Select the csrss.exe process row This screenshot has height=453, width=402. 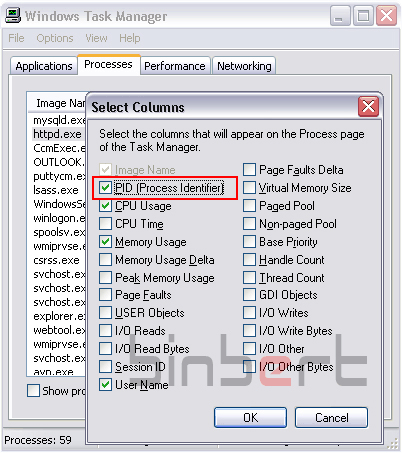(56, 260)
